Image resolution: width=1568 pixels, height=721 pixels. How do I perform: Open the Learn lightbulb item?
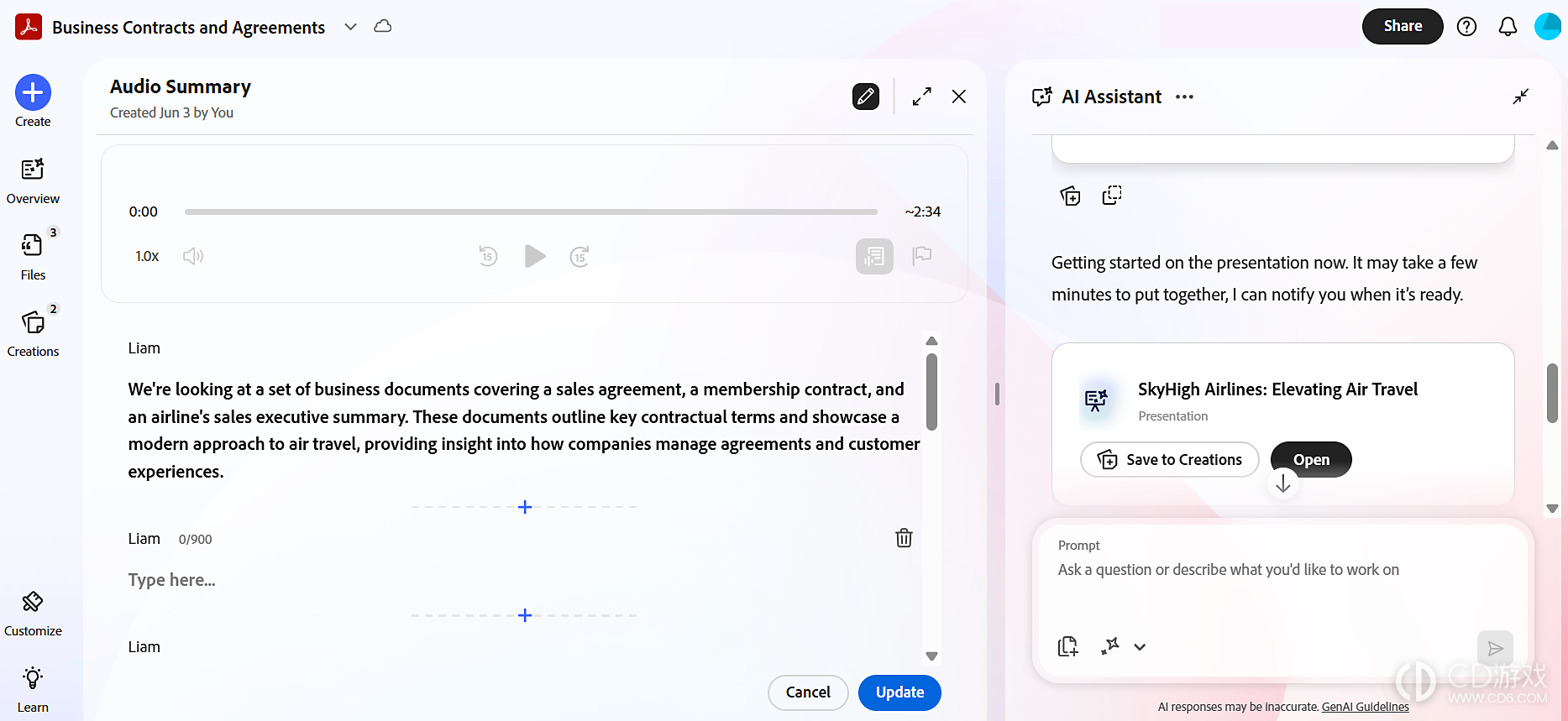click(33, 689)
